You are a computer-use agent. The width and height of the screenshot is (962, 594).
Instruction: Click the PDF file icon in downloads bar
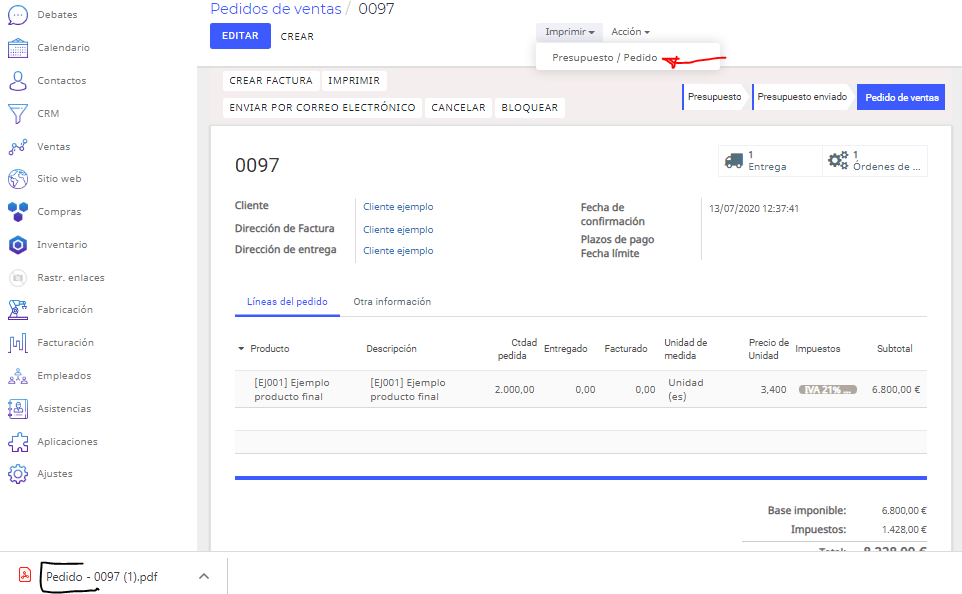tap(25, 575)
